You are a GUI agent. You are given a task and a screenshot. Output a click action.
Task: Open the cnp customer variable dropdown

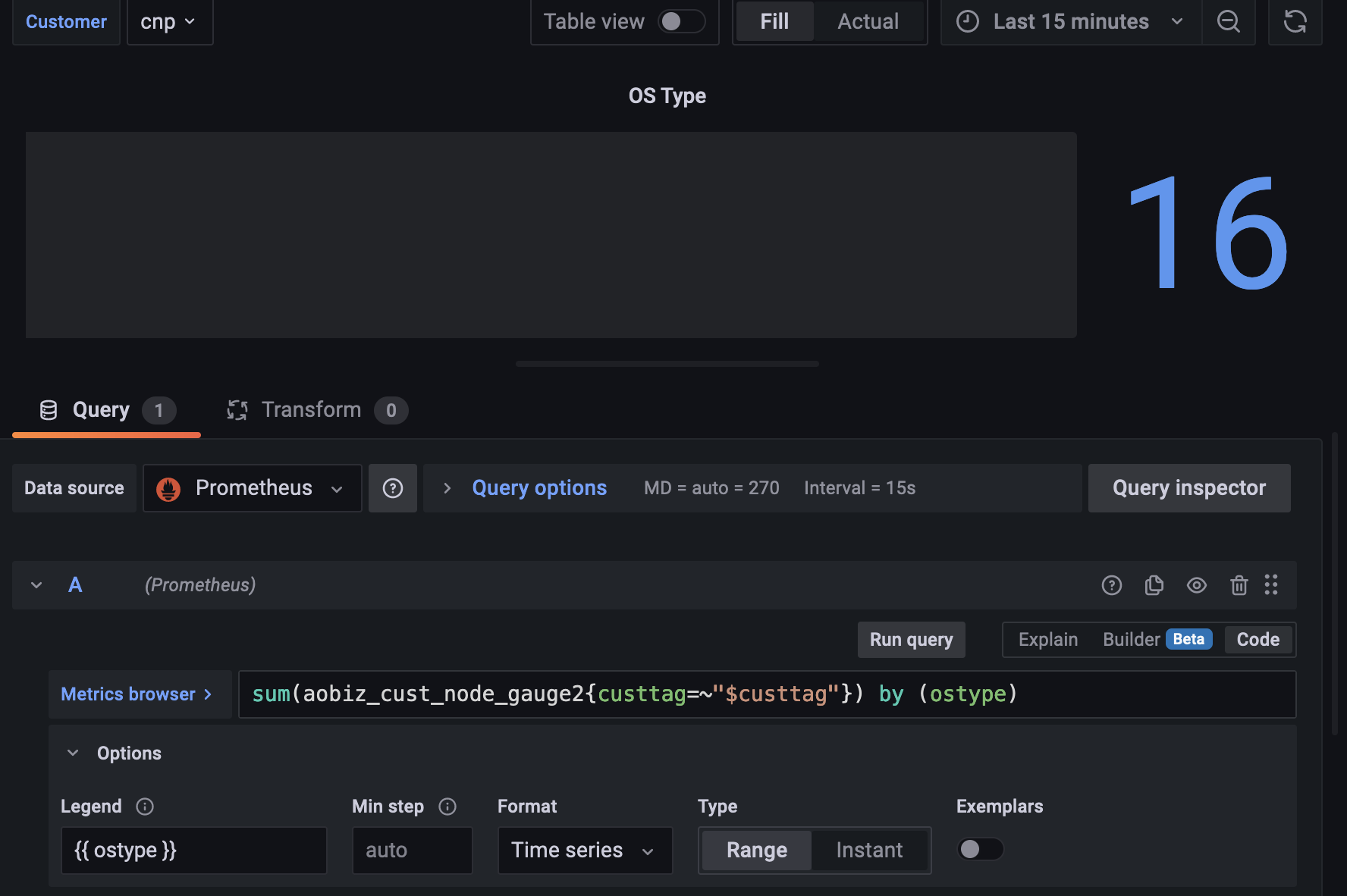coord(170,22)
